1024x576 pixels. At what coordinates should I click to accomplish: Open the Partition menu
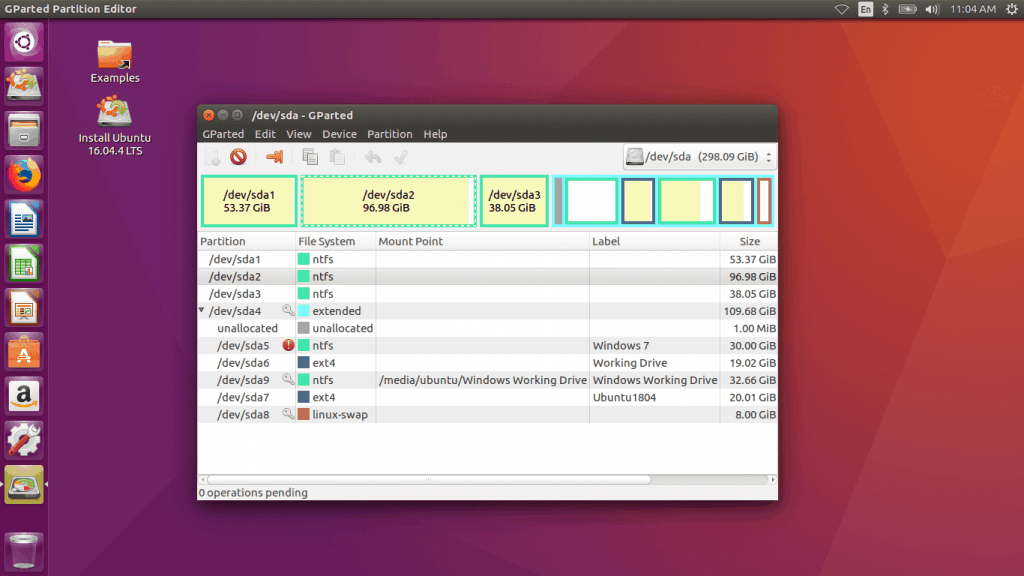[390, 133]
